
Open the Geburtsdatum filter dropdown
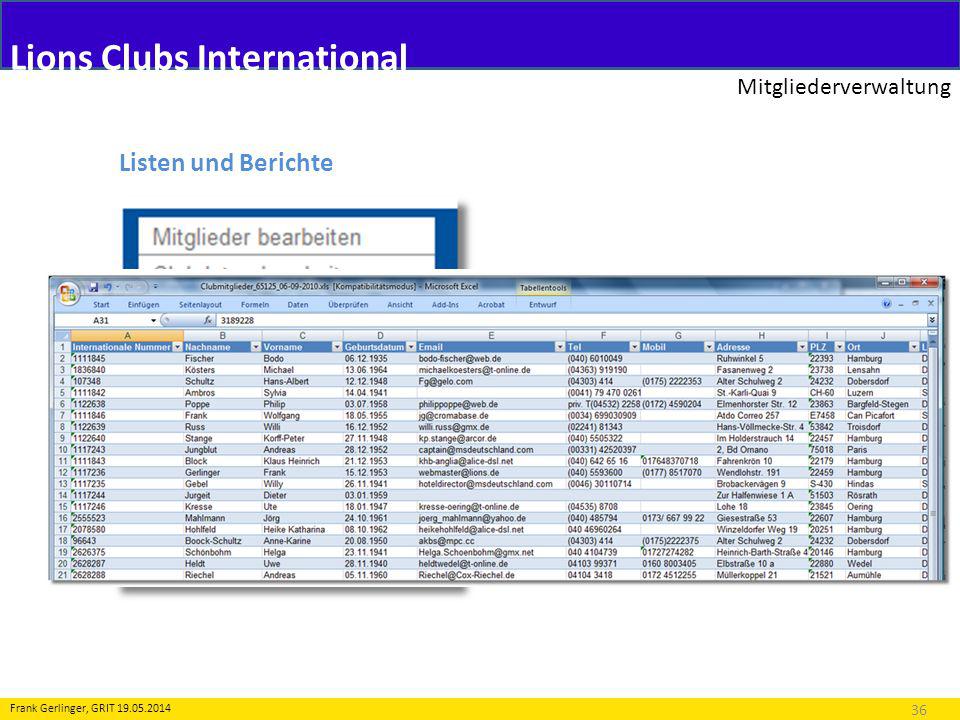pyautogui.click(x=411, y=347)
